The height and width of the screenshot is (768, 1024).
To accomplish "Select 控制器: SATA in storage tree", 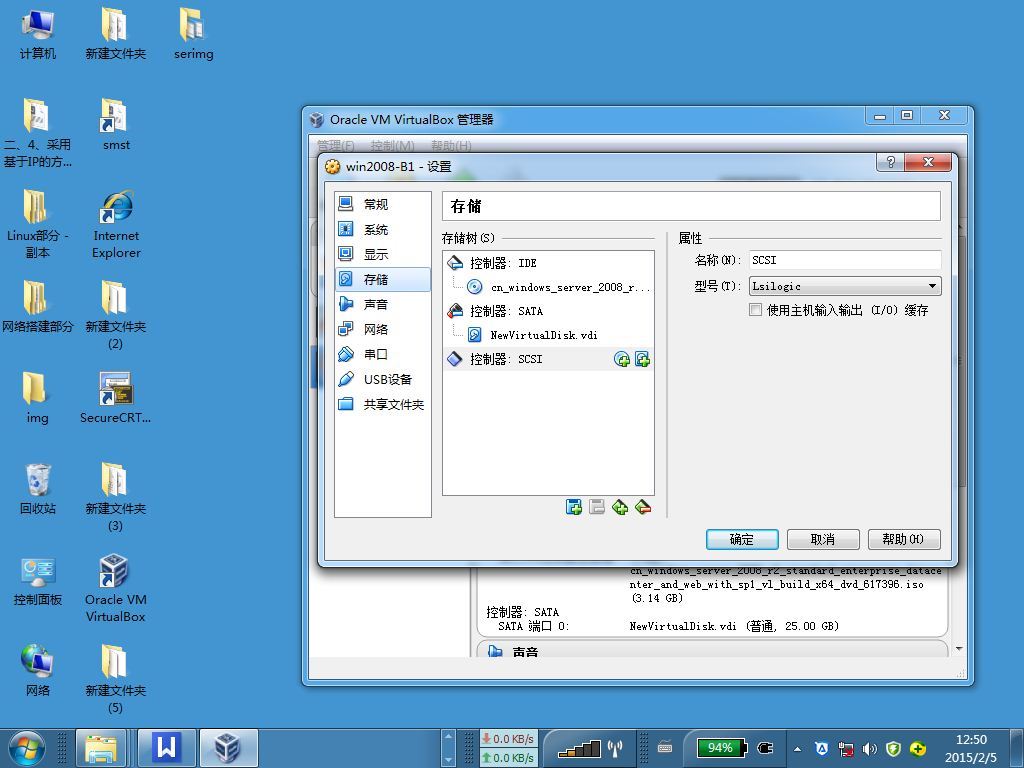I will click(548, 311).
